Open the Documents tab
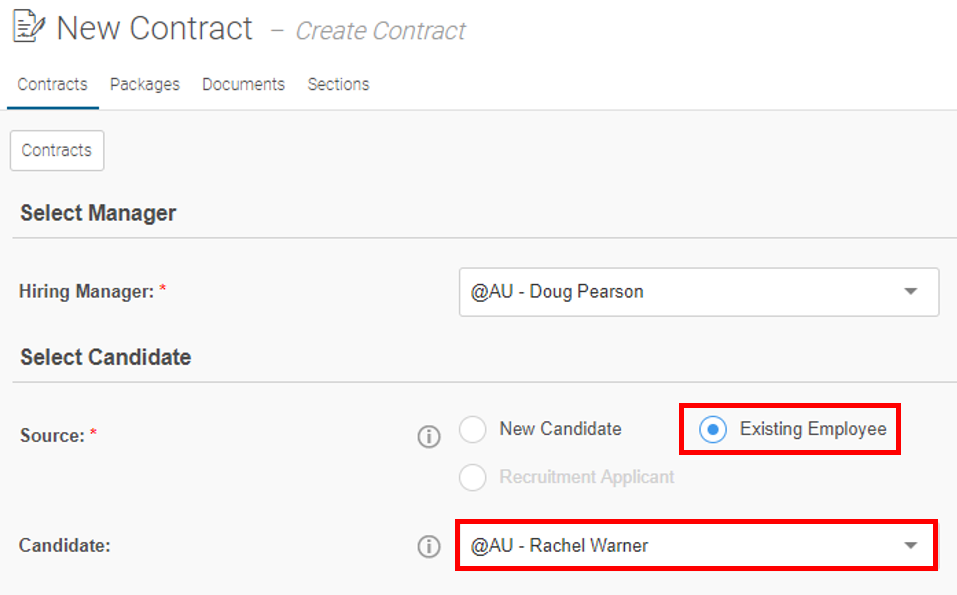This screenshot has height=595, width=957. [x=244, y=84]
